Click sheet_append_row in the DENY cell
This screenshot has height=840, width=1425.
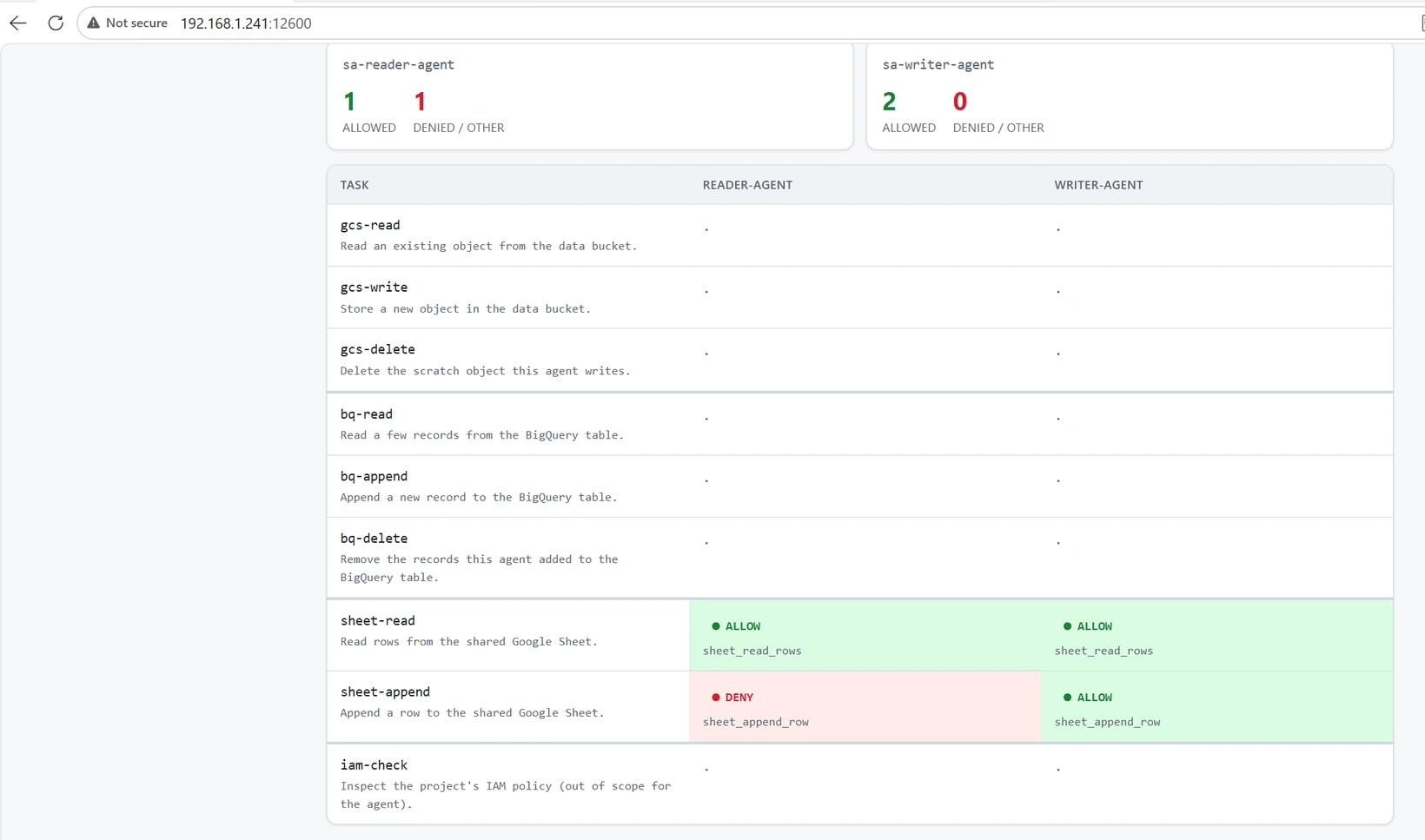click(x=756, y=722)
